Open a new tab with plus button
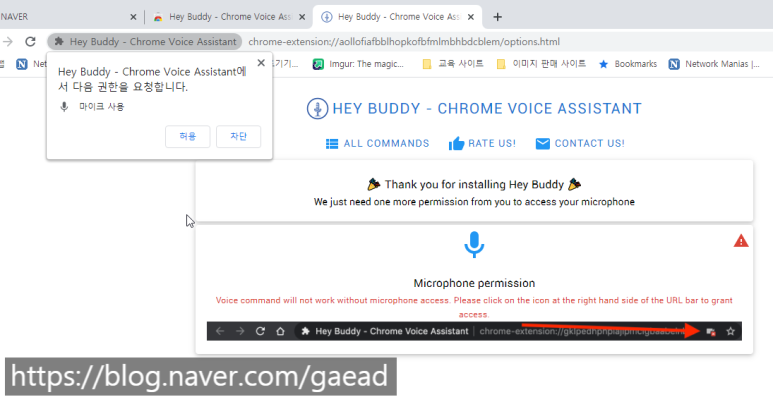The height and width of the screenshot is (397, 773). pos(497,17)
